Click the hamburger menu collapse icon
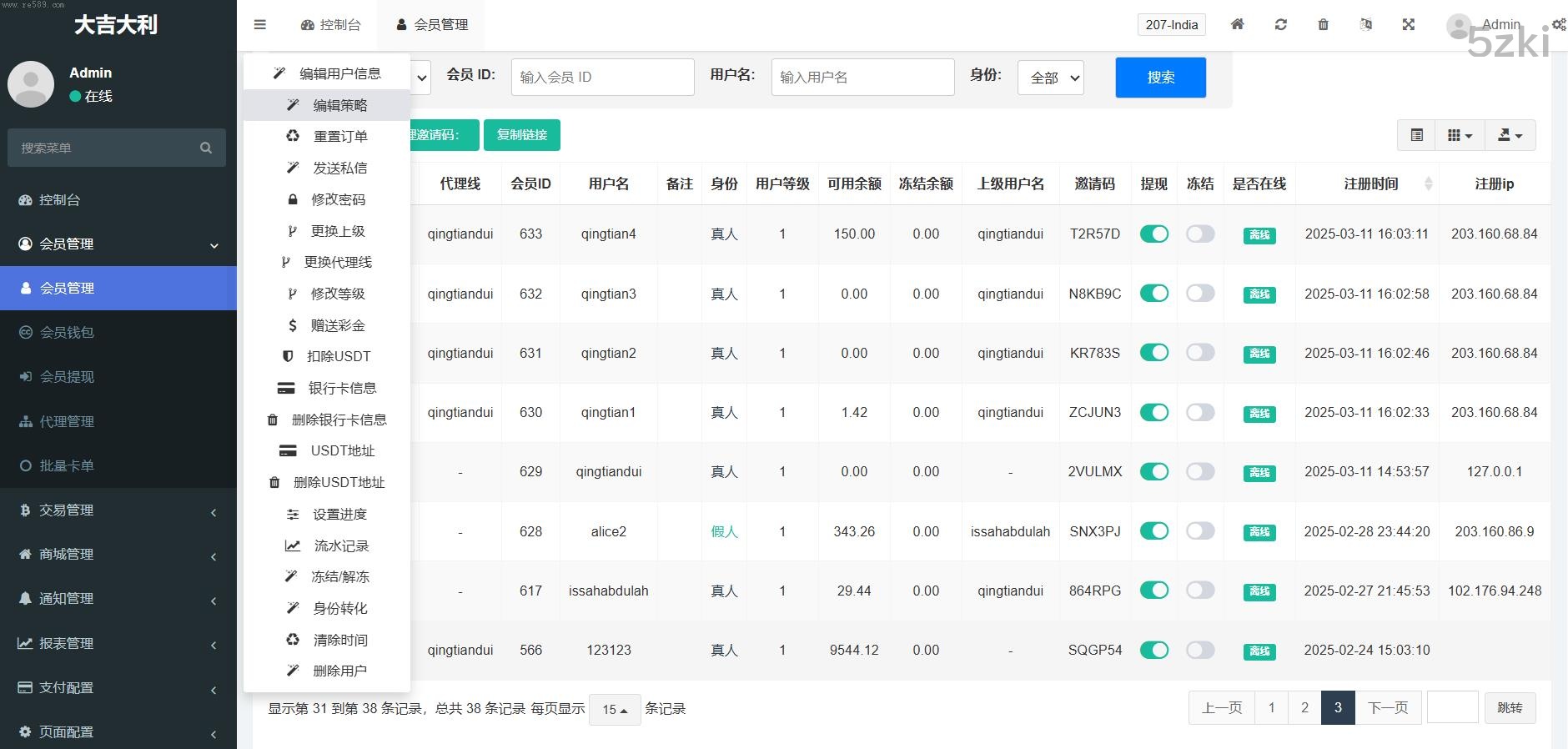The width and height of the screenshot is (1568, 749). coord(260,25)
